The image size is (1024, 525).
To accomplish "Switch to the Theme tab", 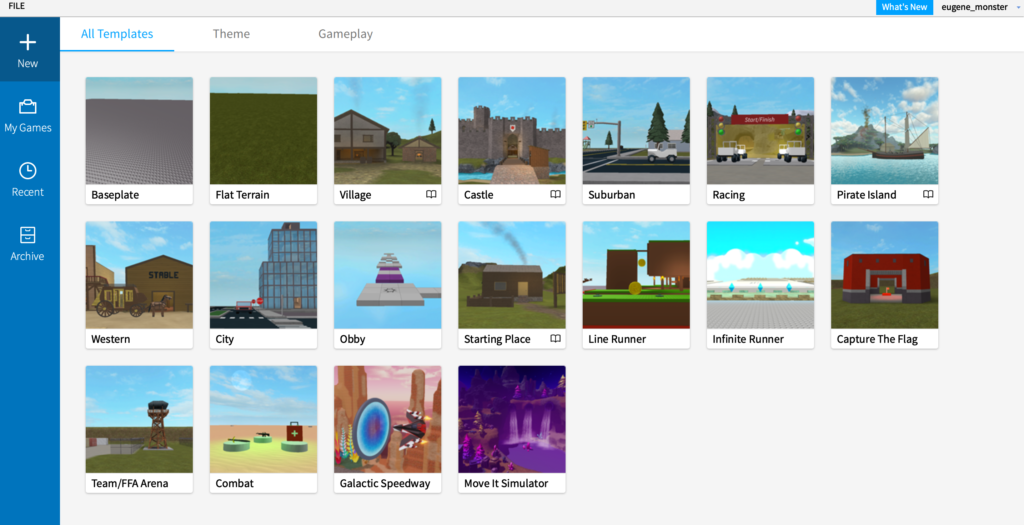I will 231,34.
